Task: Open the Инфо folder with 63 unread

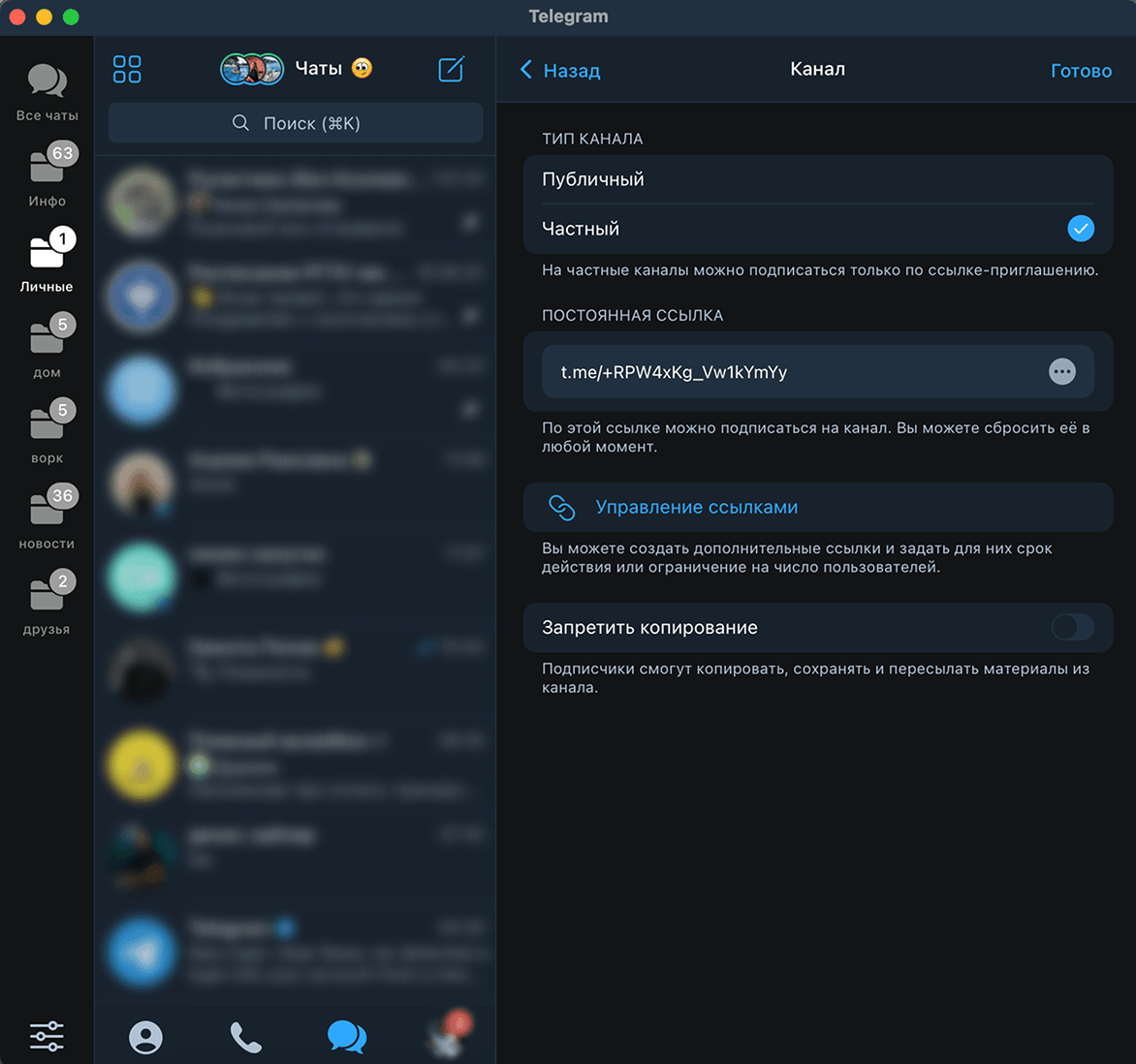Action: (x=47, y=174)
